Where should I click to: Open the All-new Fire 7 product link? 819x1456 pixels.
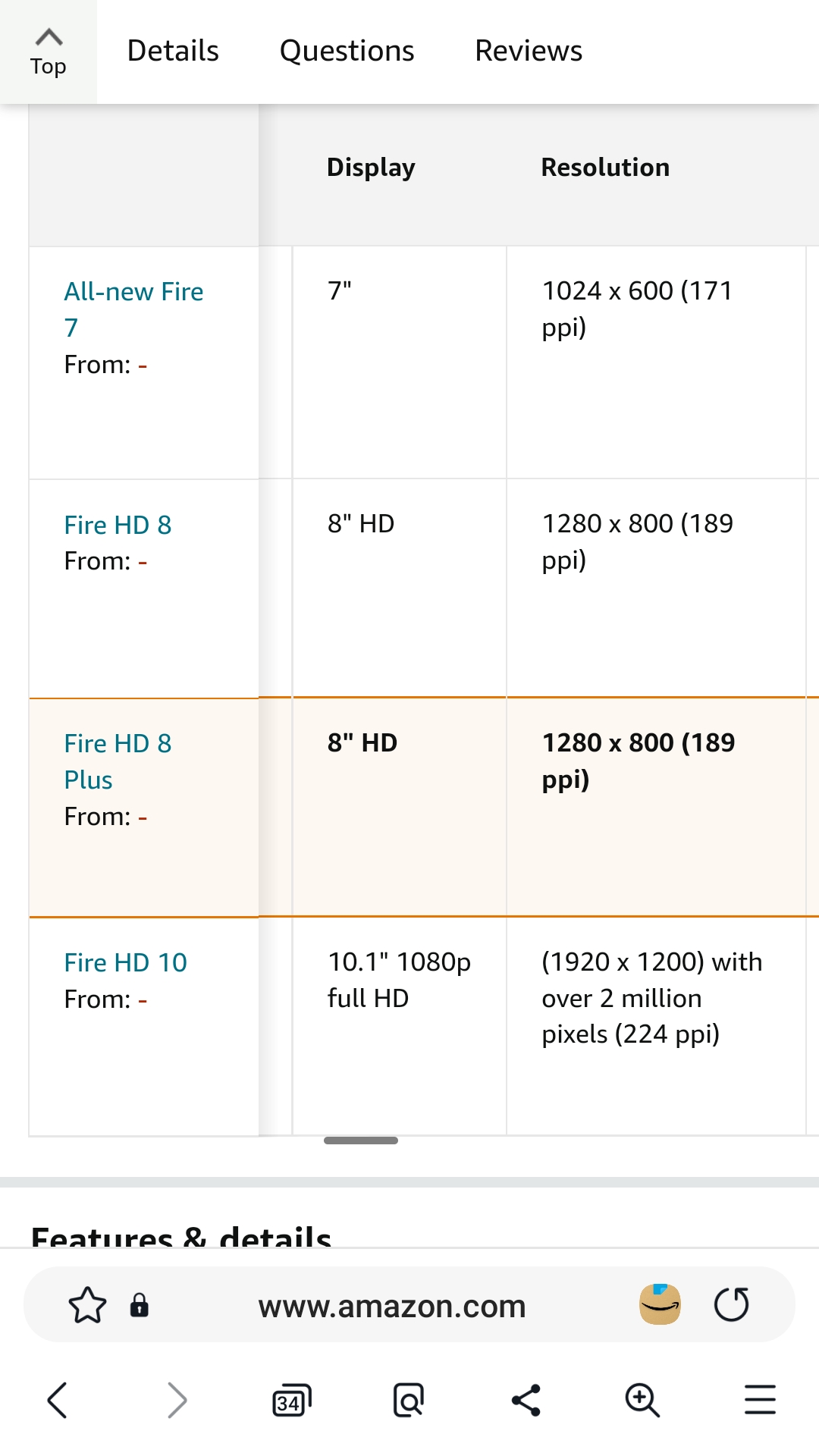(133, 309)
